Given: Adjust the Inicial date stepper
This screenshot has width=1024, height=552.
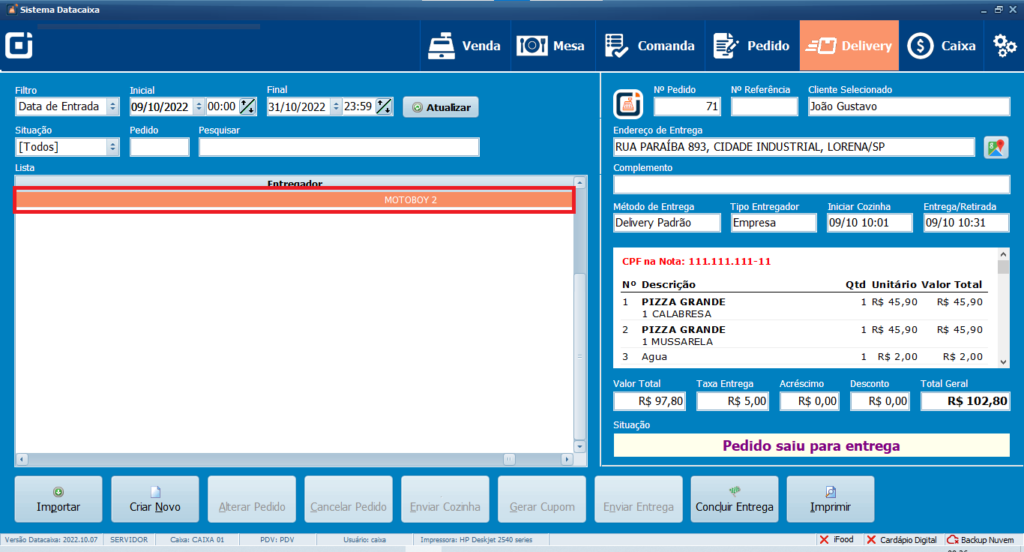Looking at the screenshot, I should click(199, 106).
